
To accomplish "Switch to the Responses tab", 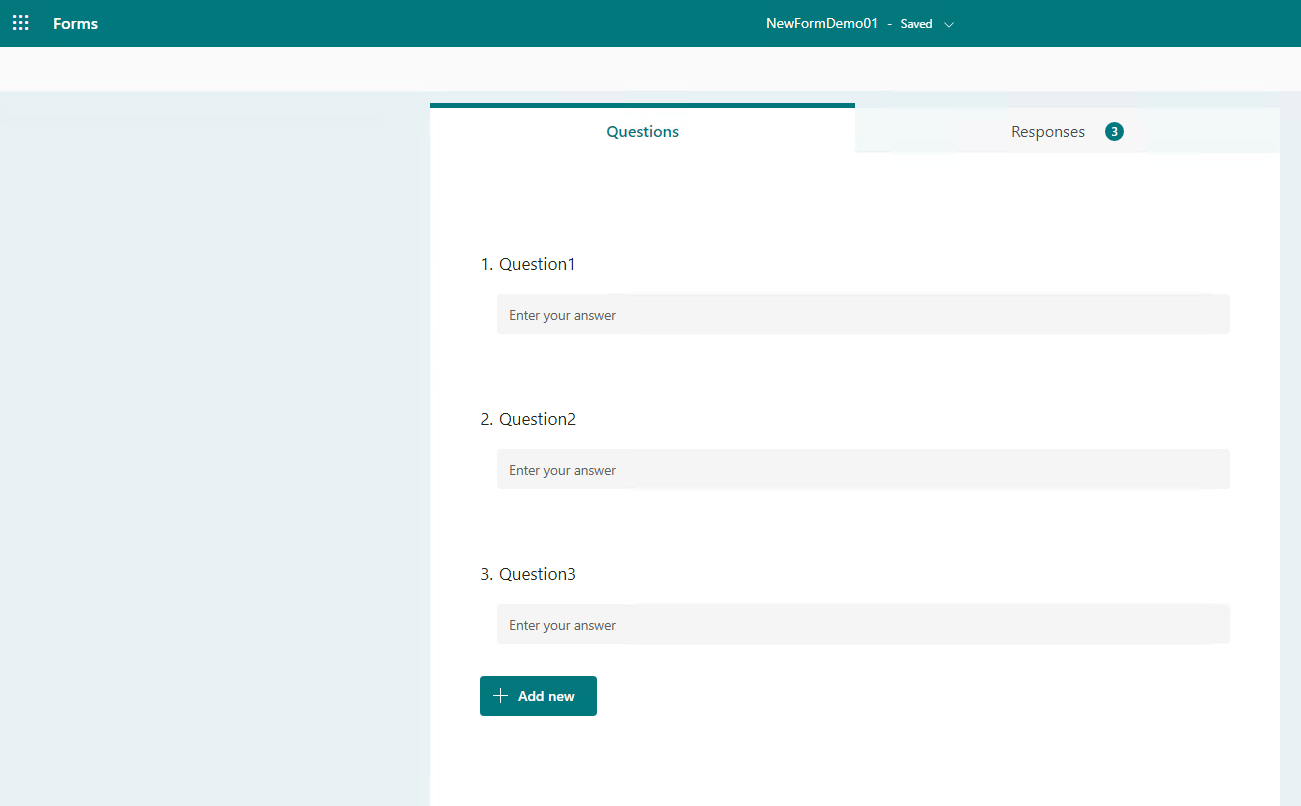I will click(1047, 131).
